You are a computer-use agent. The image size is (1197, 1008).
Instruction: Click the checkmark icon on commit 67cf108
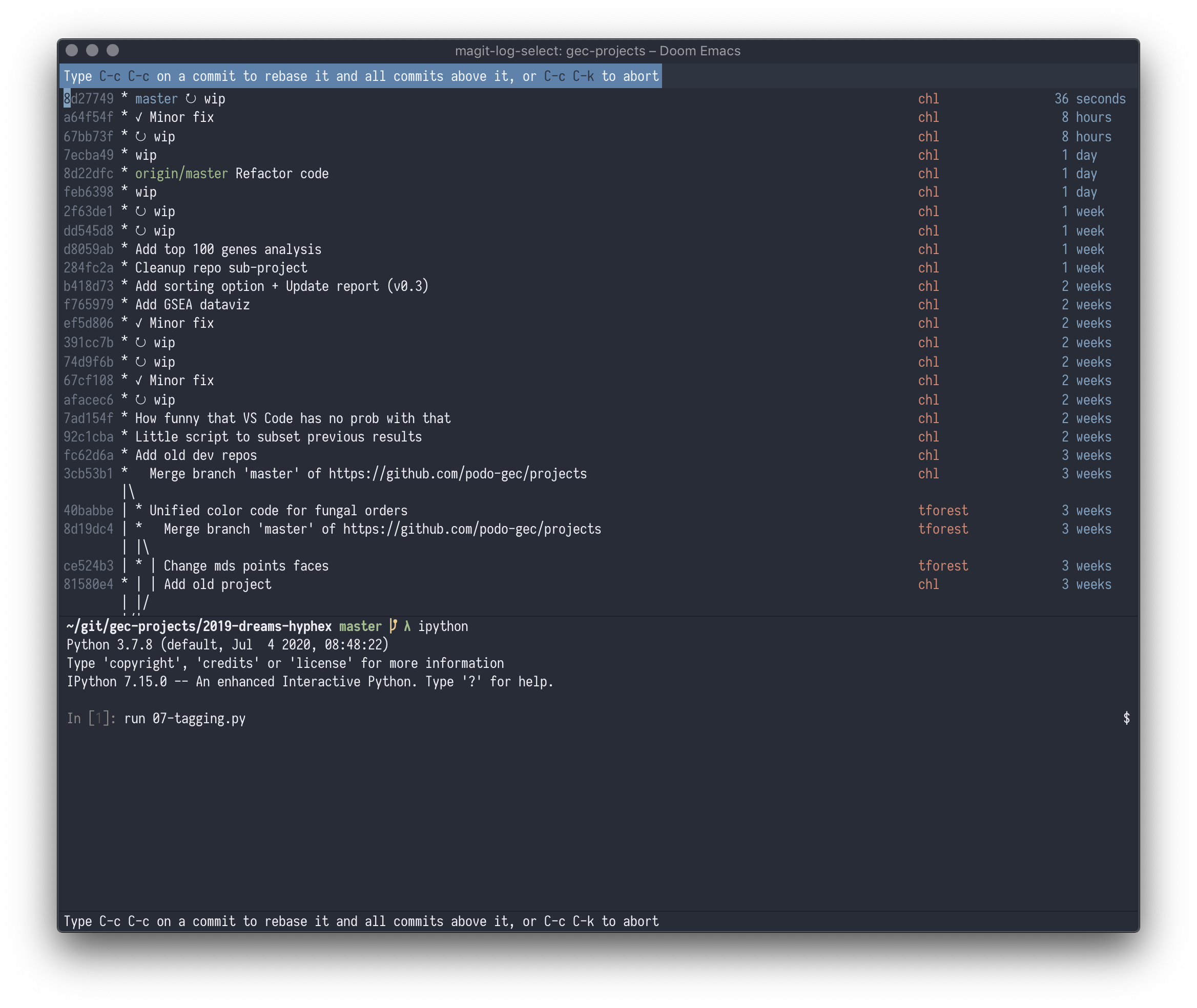[139, 381]
